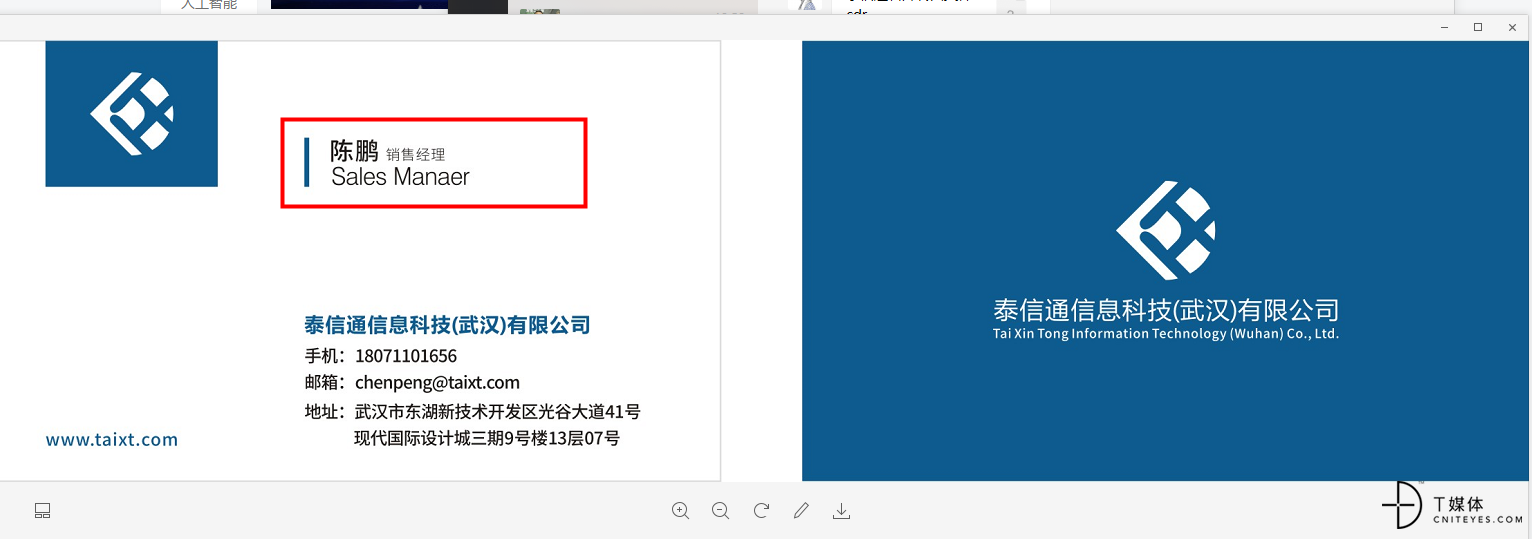
Task: Zoom out of the image
Action: [x=720, y=511]
